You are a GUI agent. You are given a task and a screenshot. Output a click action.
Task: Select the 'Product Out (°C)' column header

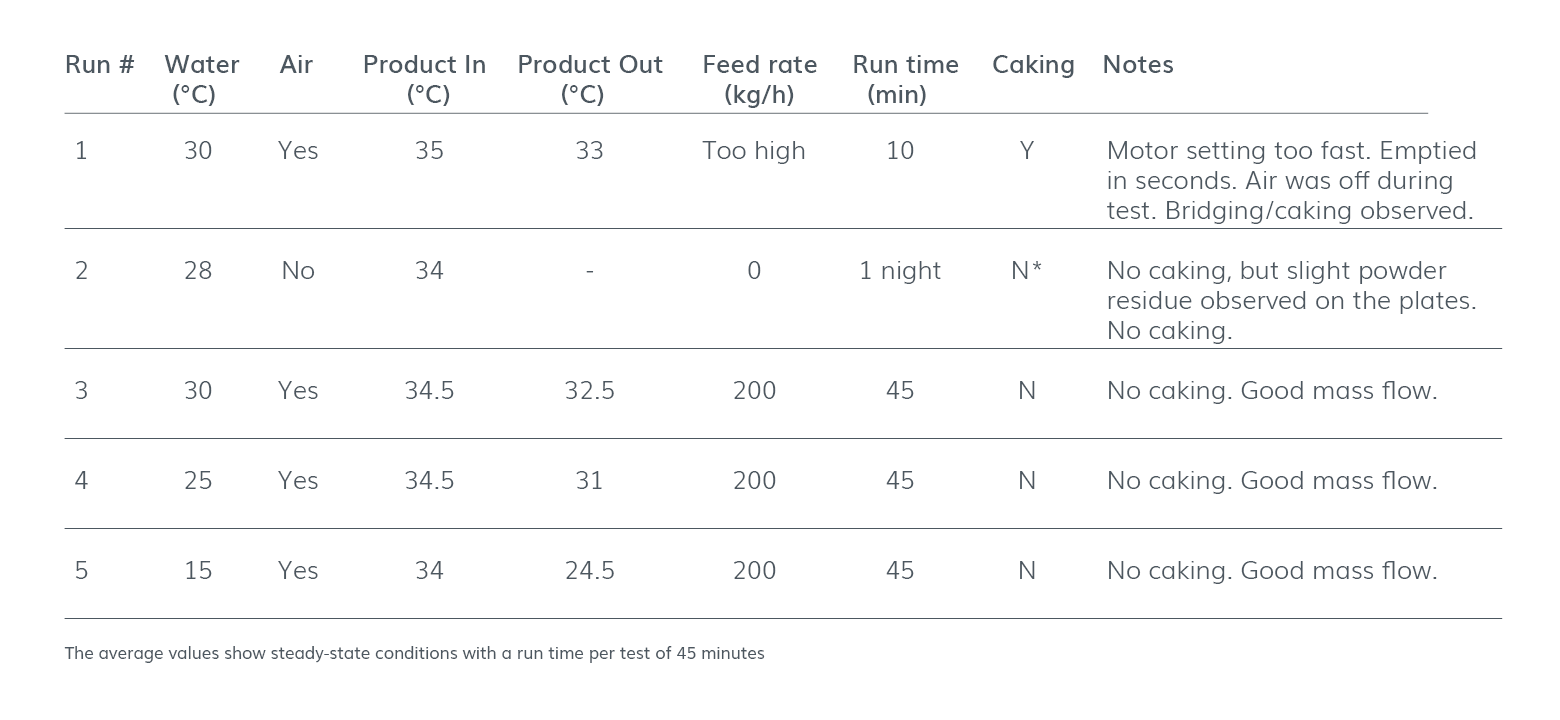click(x=590, y=79)
